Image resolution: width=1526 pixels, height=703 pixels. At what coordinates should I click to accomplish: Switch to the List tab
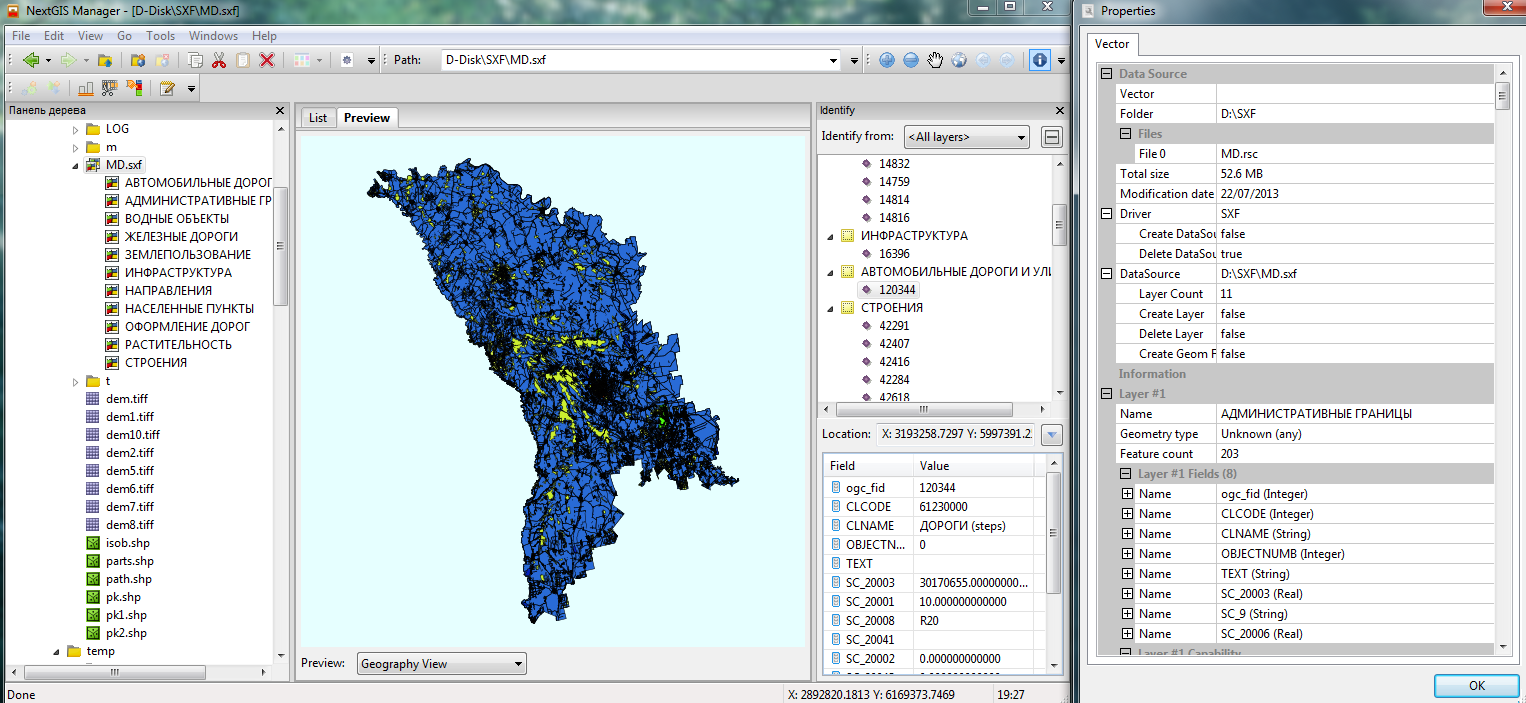pos(318,118)
